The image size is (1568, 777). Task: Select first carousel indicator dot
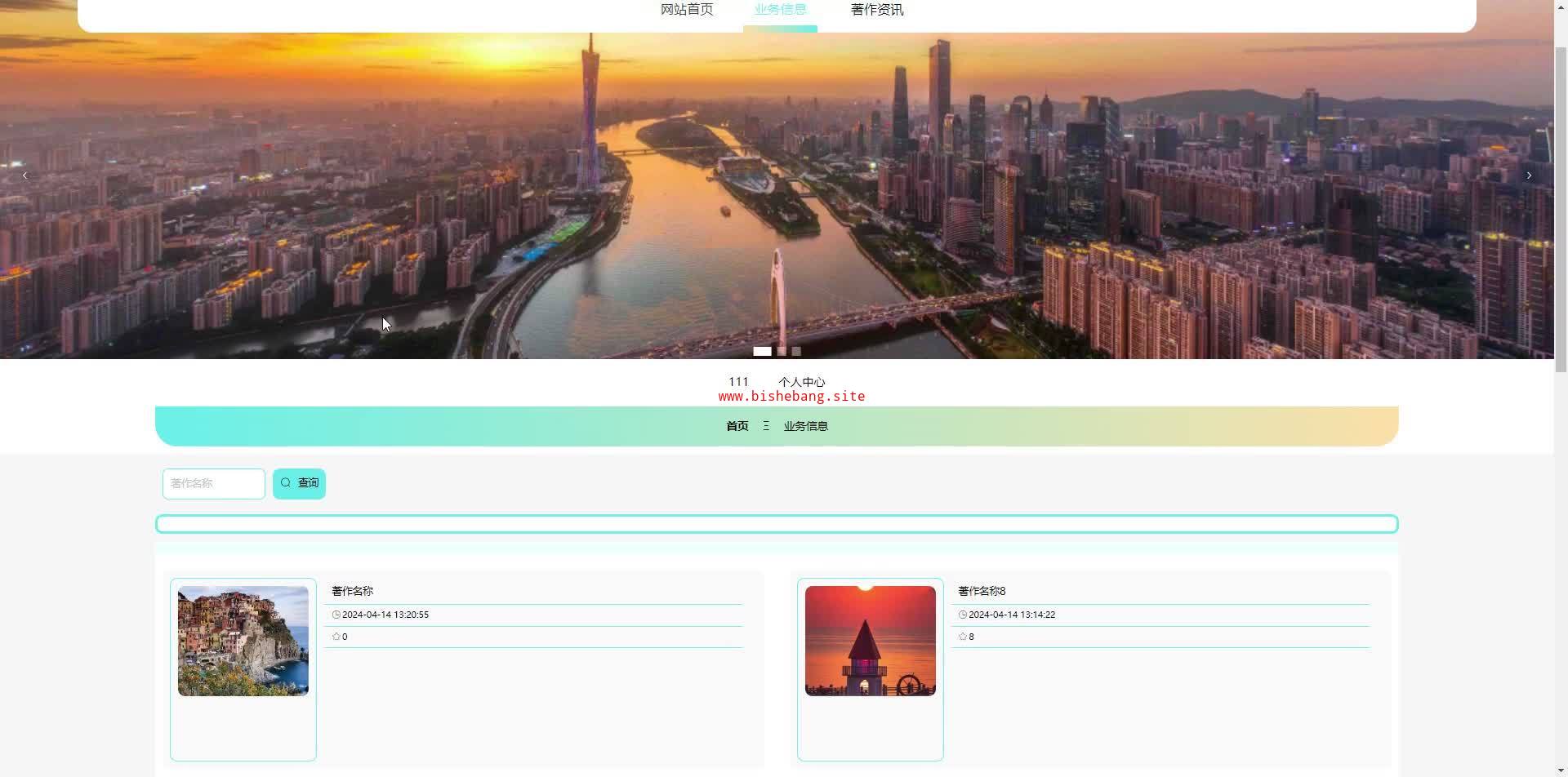click(x=762, y=351)
